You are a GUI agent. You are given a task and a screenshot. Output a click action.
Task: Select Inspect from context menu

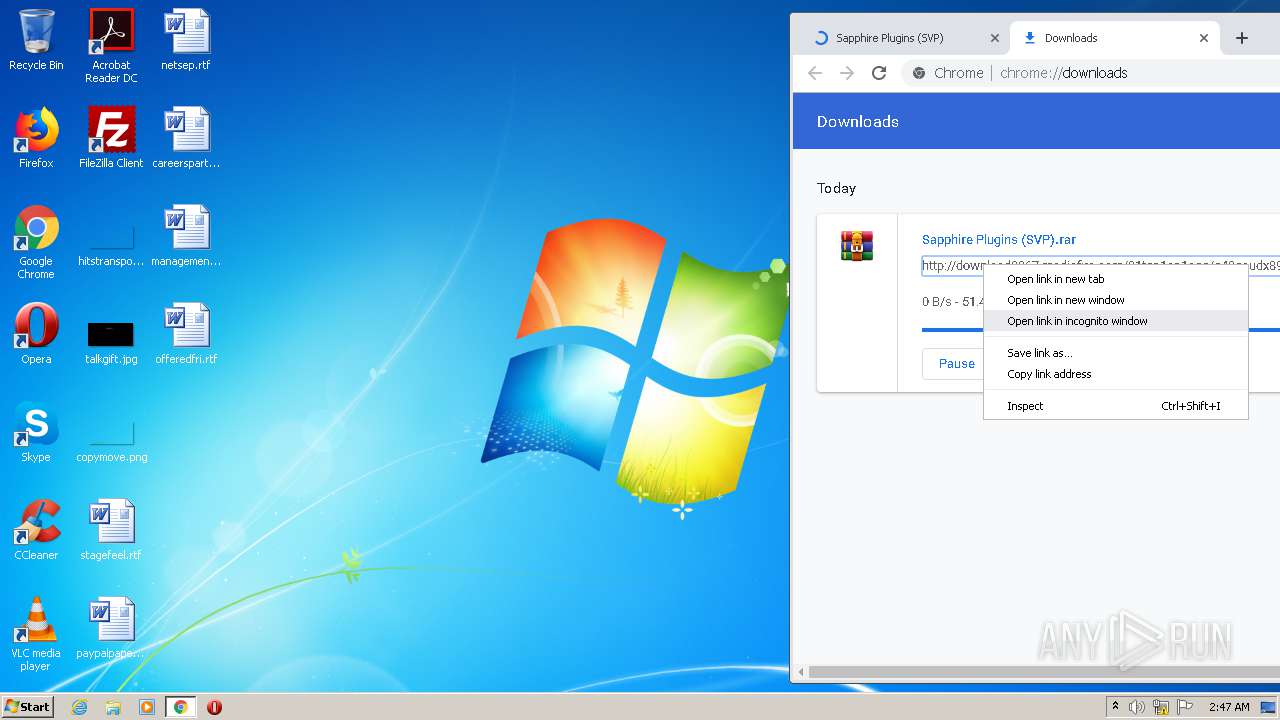pos(1116,406)
